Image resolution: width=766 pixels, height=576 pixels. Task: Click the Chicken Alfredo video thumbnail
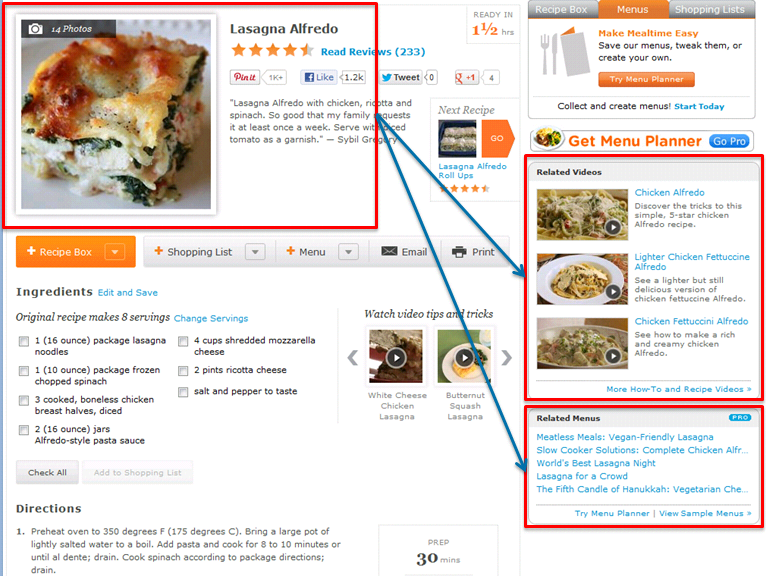[582, 214]
